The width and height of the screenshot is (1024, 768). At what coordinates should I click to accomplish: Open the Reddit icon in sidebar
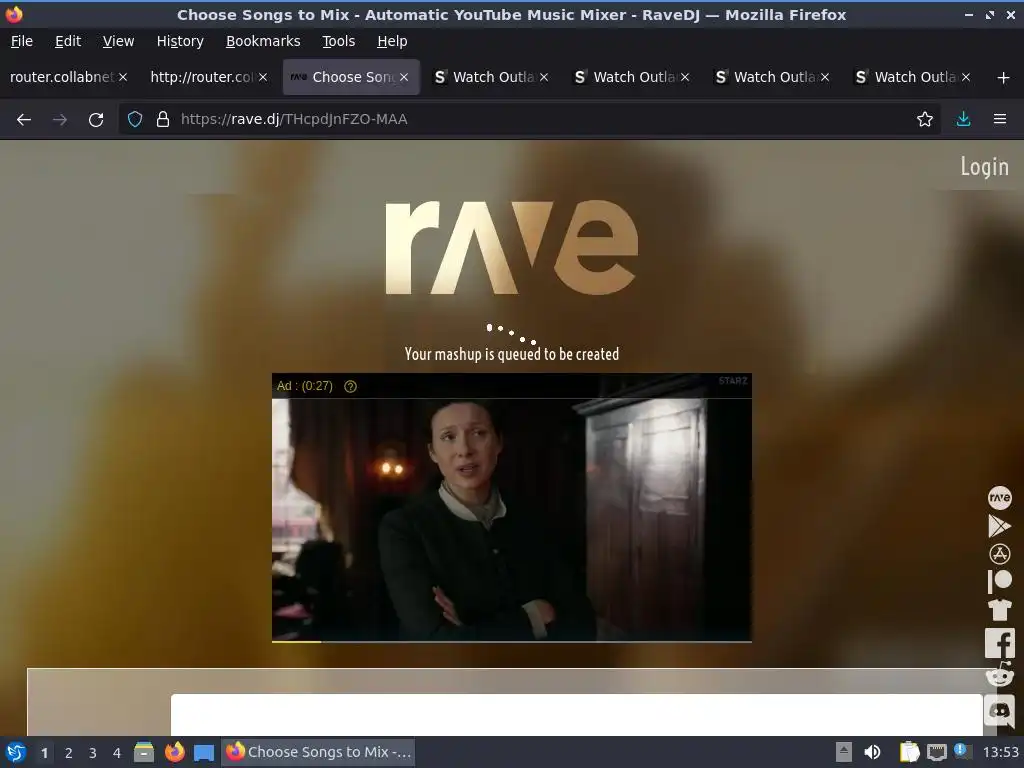tap(999, 675)
